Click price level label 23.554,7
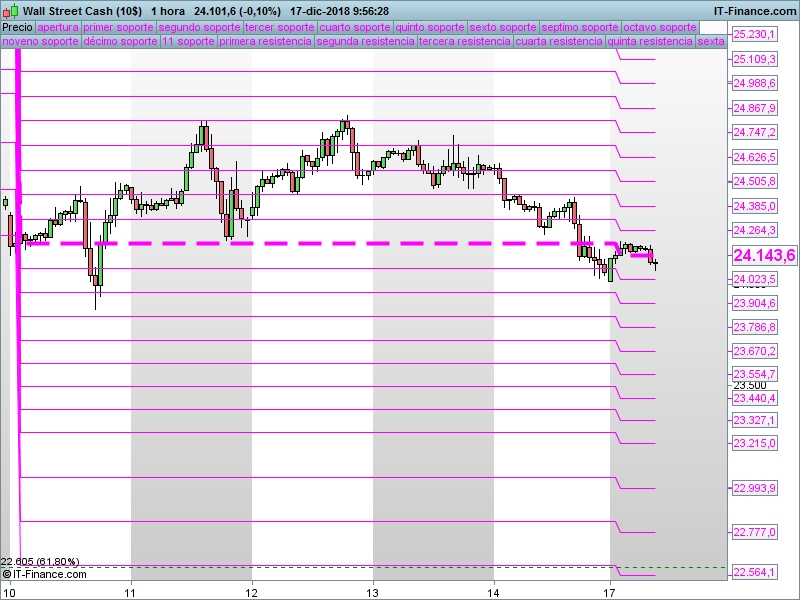Screen dimensions: 800x600 (755, 374)
